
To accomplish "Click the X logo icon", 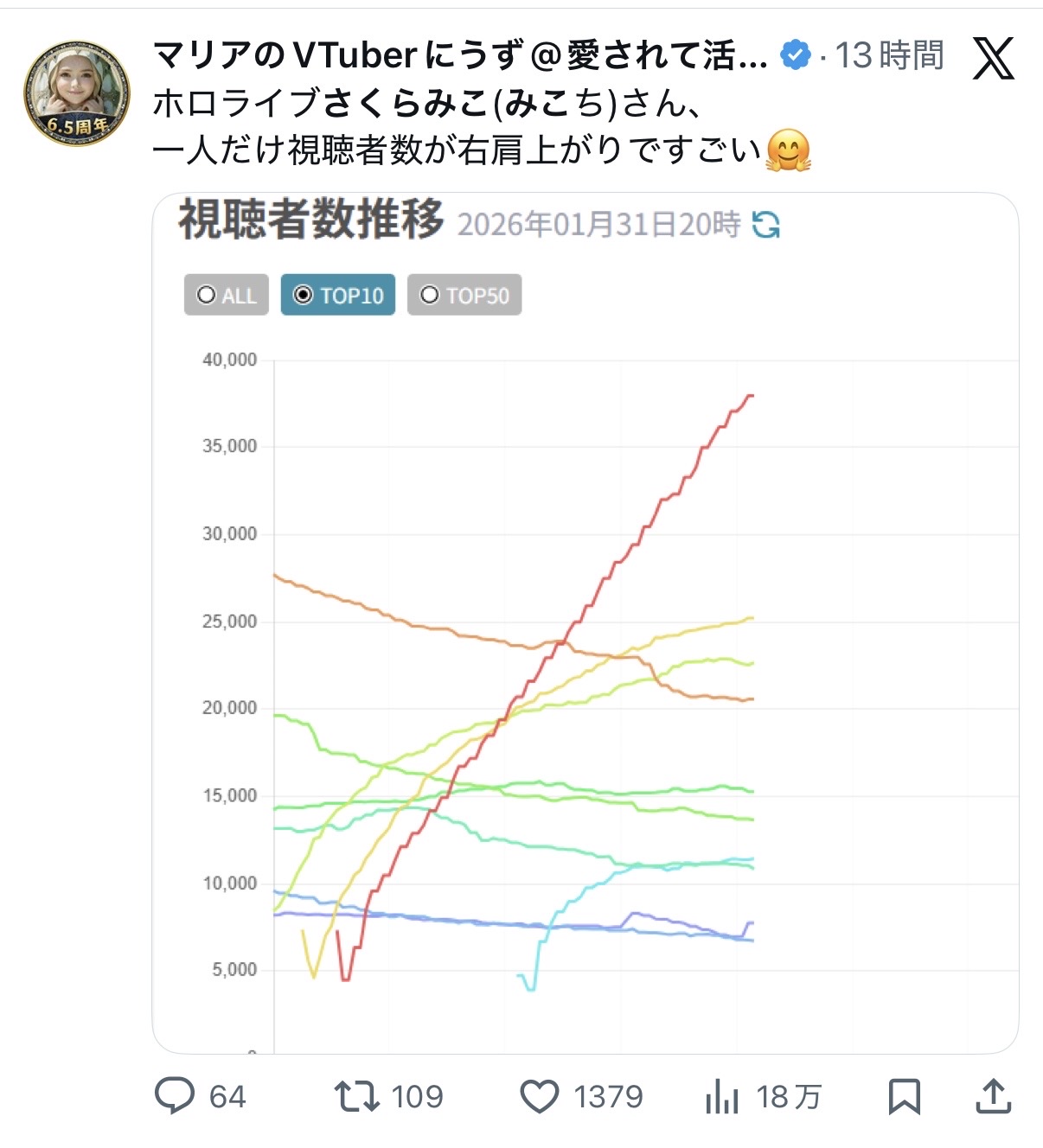I will tap(993, 58).
